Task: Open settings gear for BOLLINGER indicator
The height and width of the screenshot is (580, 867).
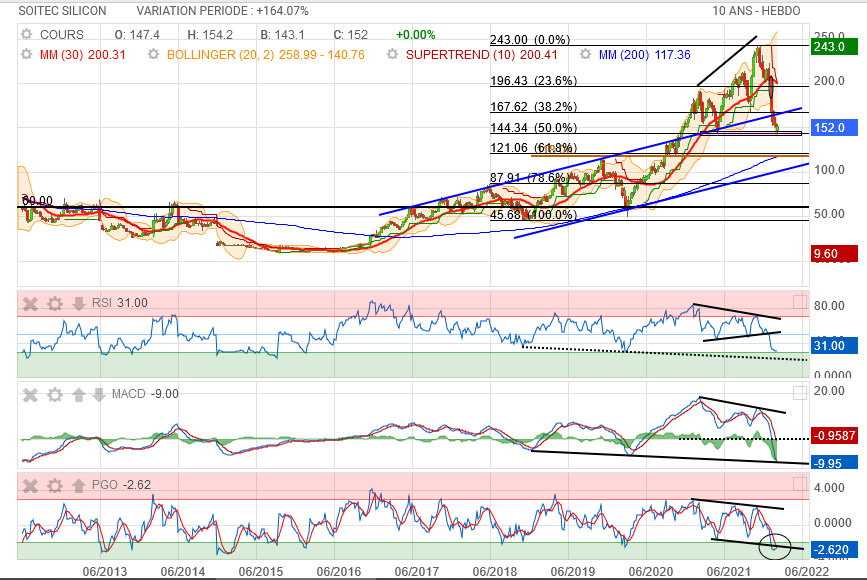Action: [153, 55]
